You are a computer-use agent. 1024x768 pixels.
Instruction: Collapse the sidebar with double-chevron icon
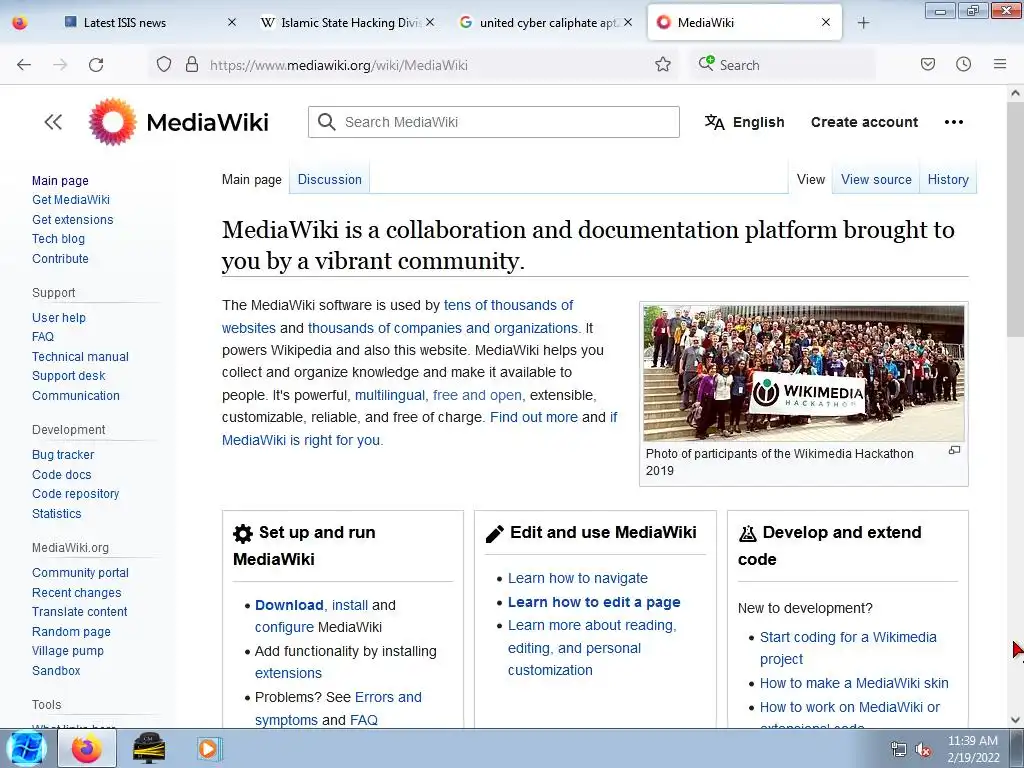point(53,122)
